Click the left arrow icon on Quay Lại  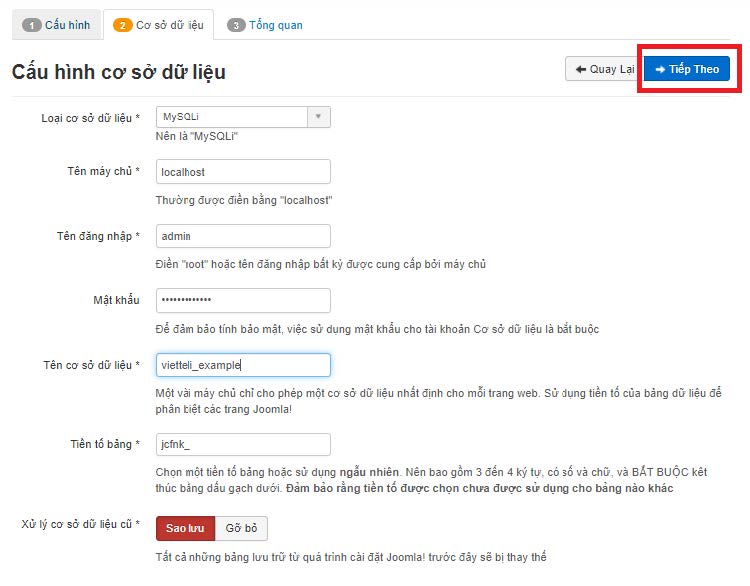581,69
